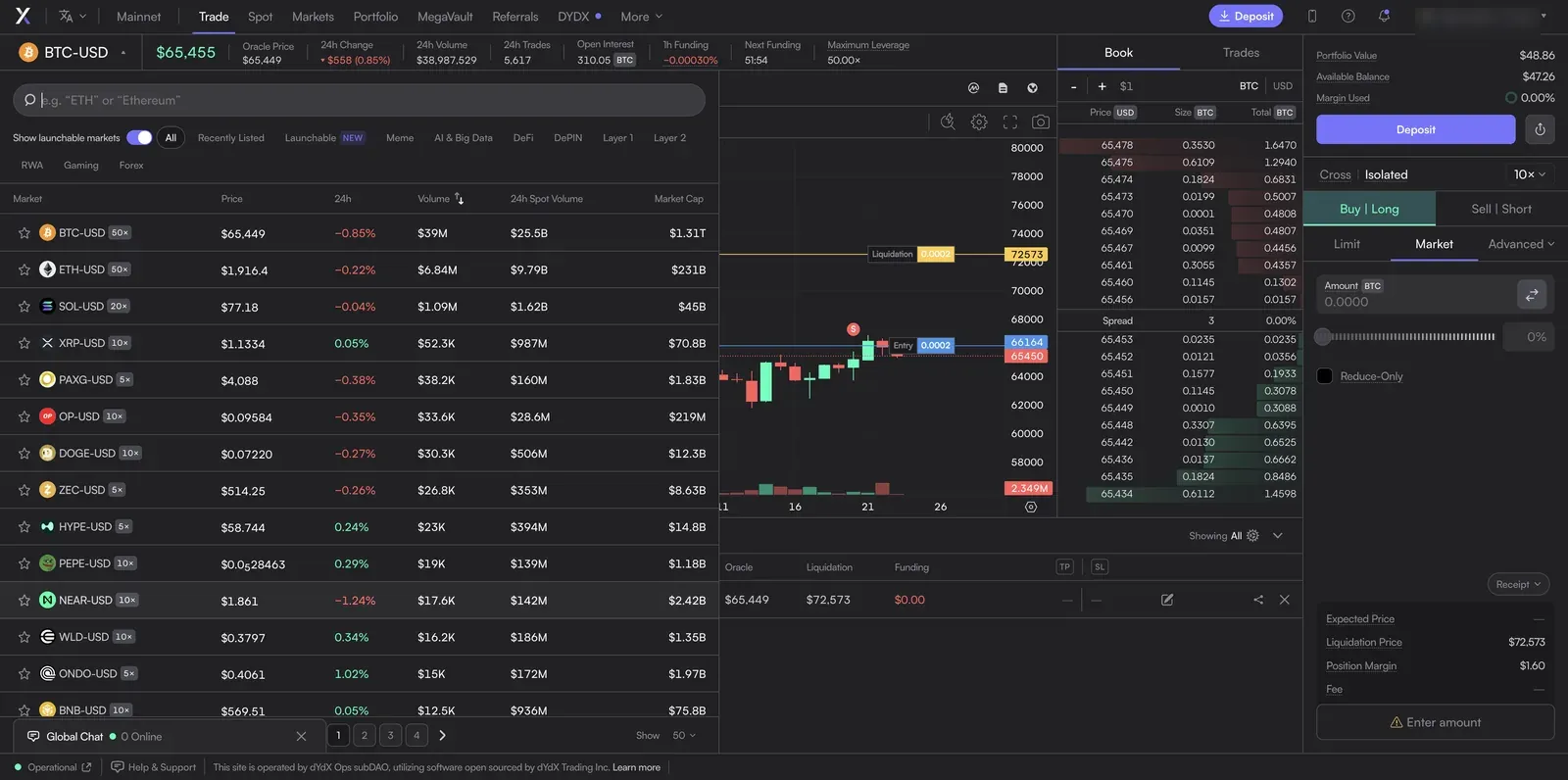
Task: Collapse the positions panel chevron
Action: pyautogui.click(x=1278, y=536)
